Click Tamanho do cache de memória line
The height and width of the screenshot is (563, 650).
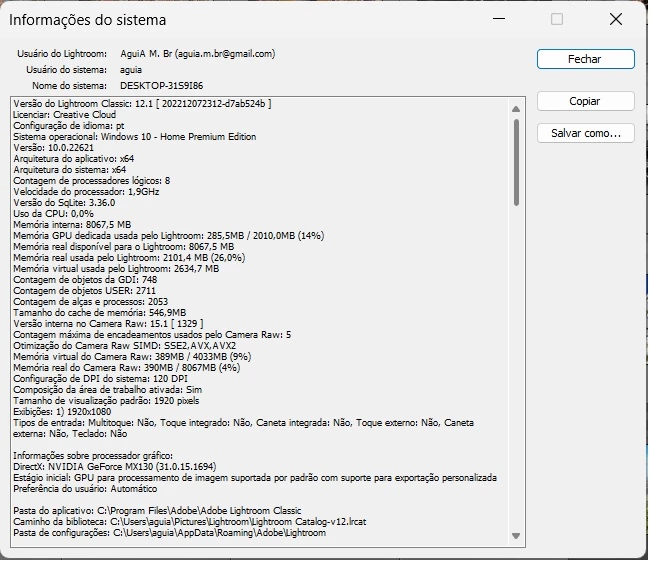click(x=100, y=313)
